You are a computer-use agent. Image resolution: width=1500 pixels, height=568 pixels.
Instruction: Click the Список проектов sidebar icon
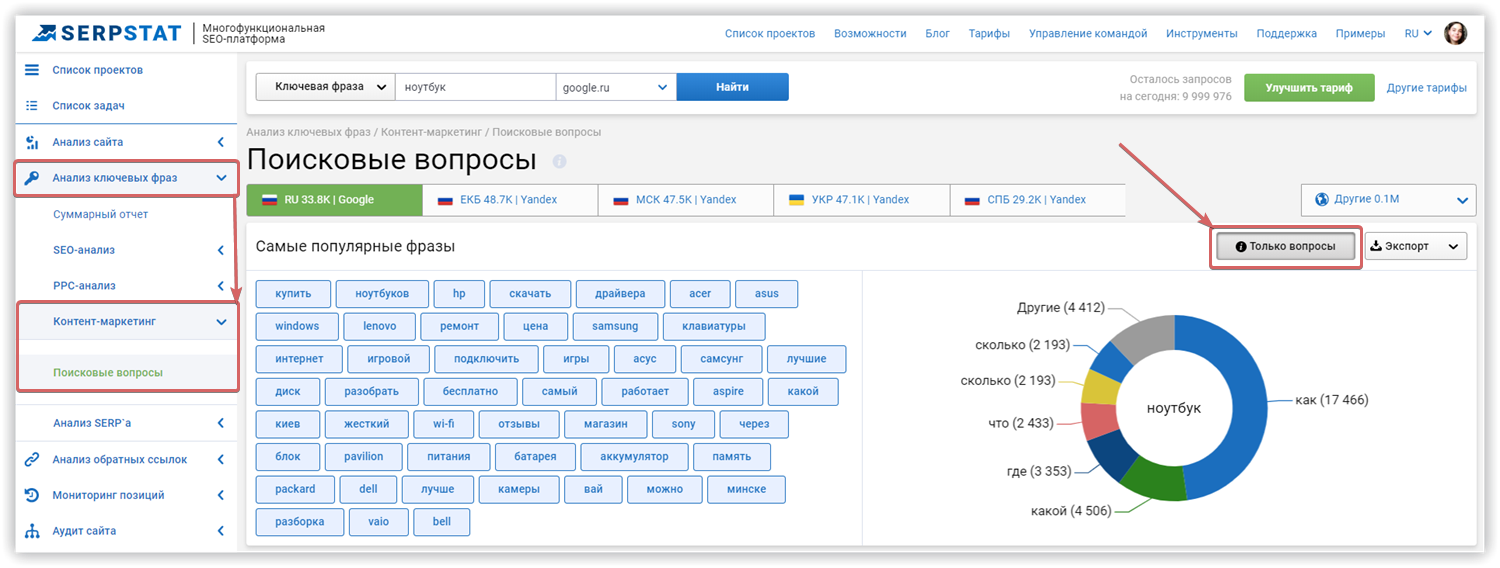(x=32, y=70)
